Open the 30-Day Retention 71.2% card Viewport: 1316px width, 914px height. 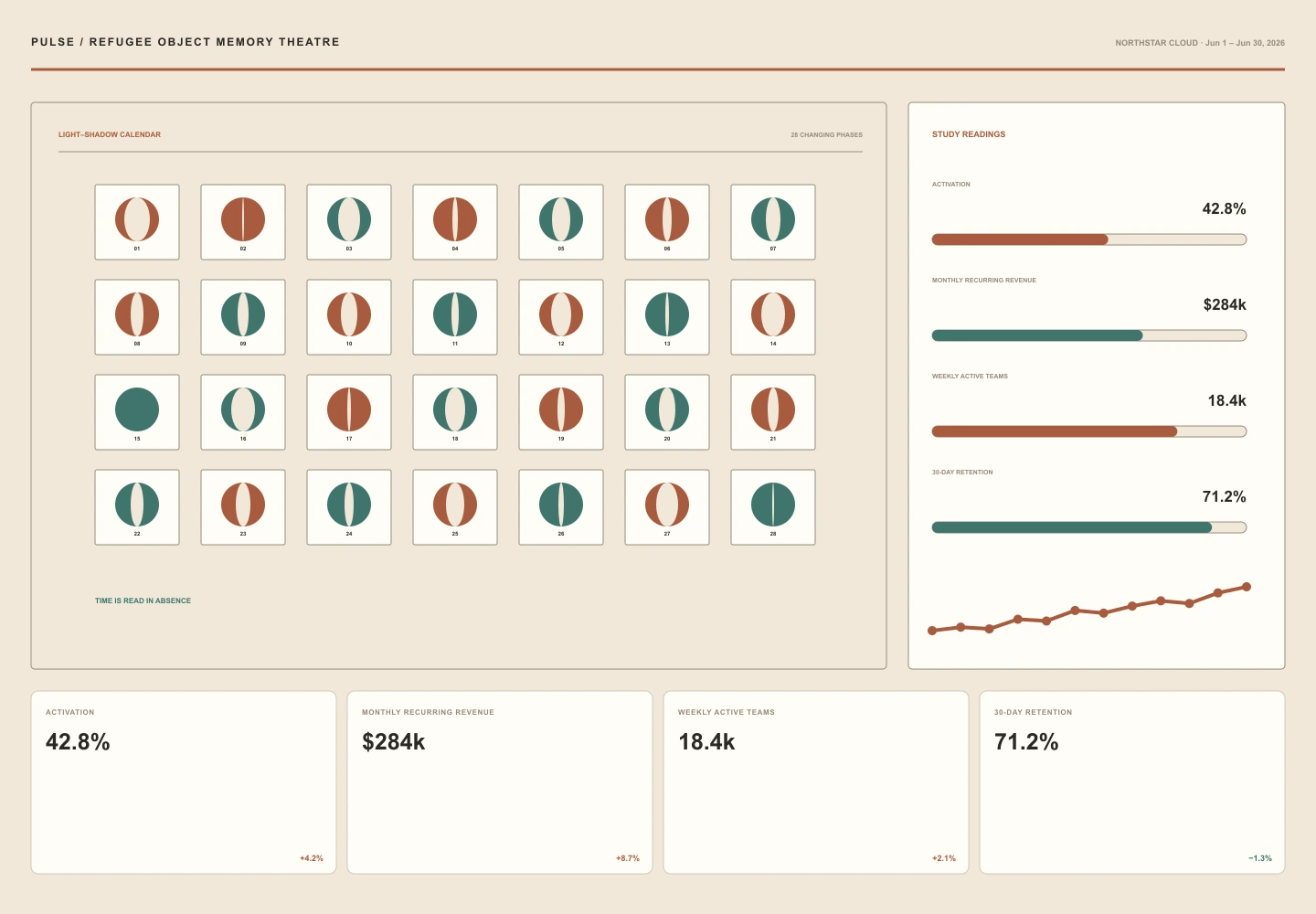(x=1132, y=782)
